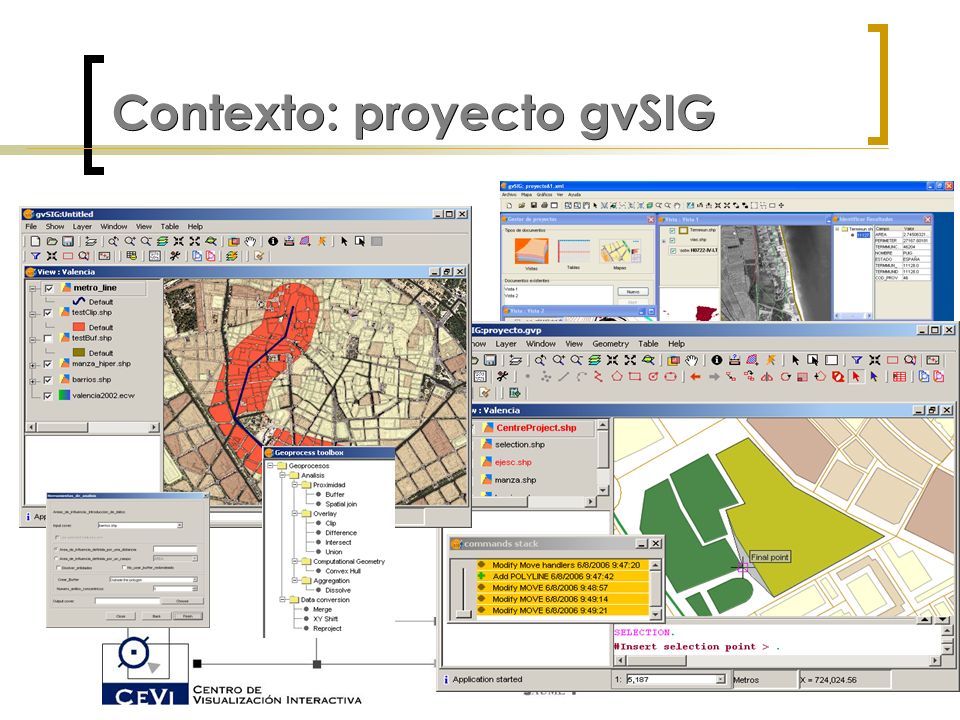Expand the manza_hiper.shp layer node

coord(33,365)
